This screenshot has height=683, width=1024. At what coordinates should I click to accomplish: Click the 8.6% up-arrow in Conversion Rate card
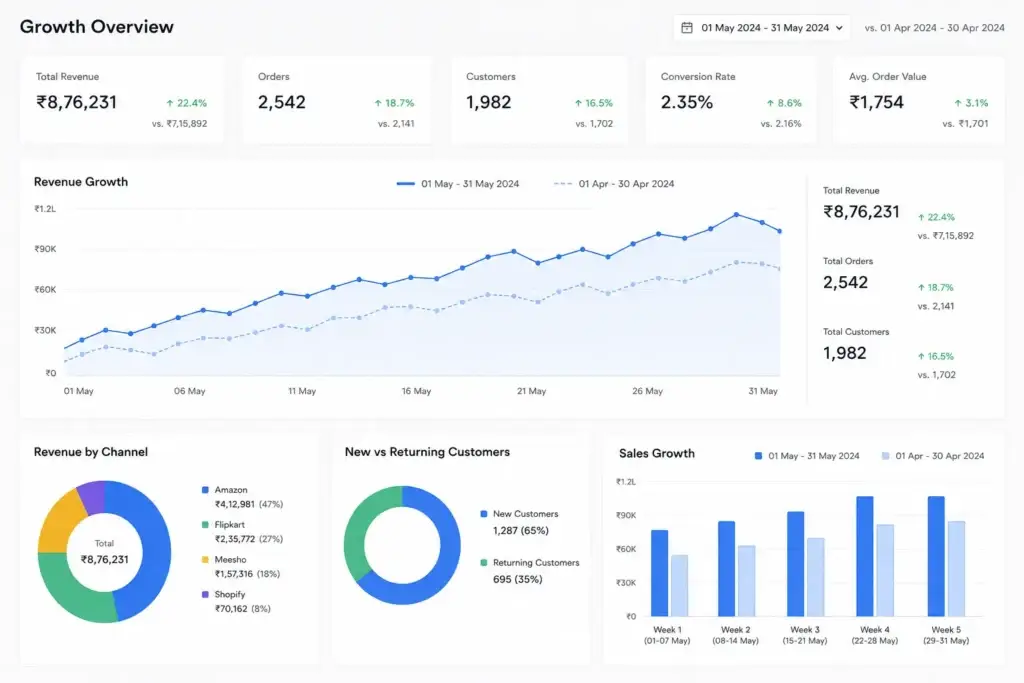[770, 103]
